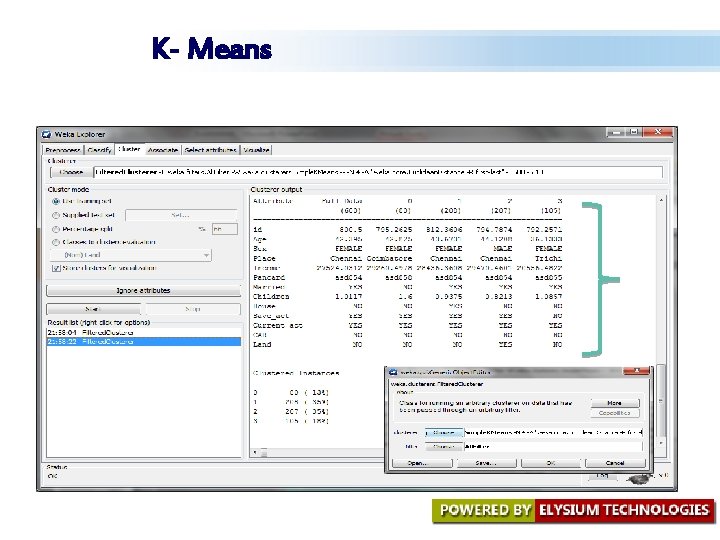720x540 pixels.
Task: Click the Set... button for test set
Action: point(180,215)
